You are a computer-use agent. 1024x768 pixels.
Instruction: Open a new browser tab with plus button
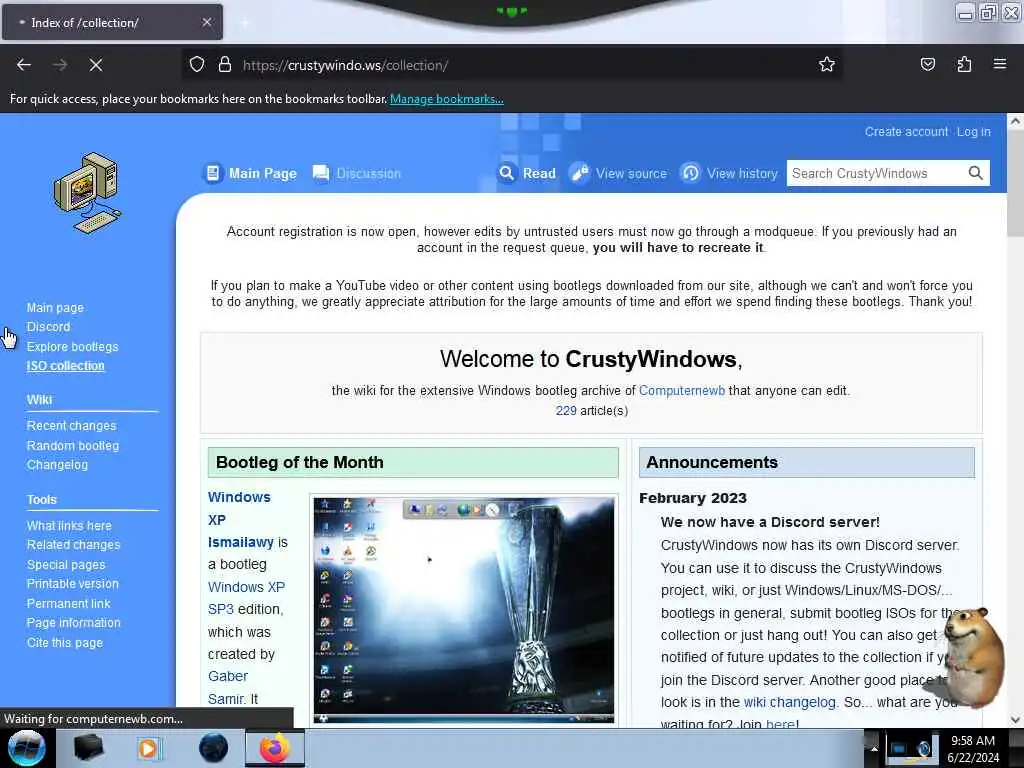pyautogui.click(x=245, y=23)
